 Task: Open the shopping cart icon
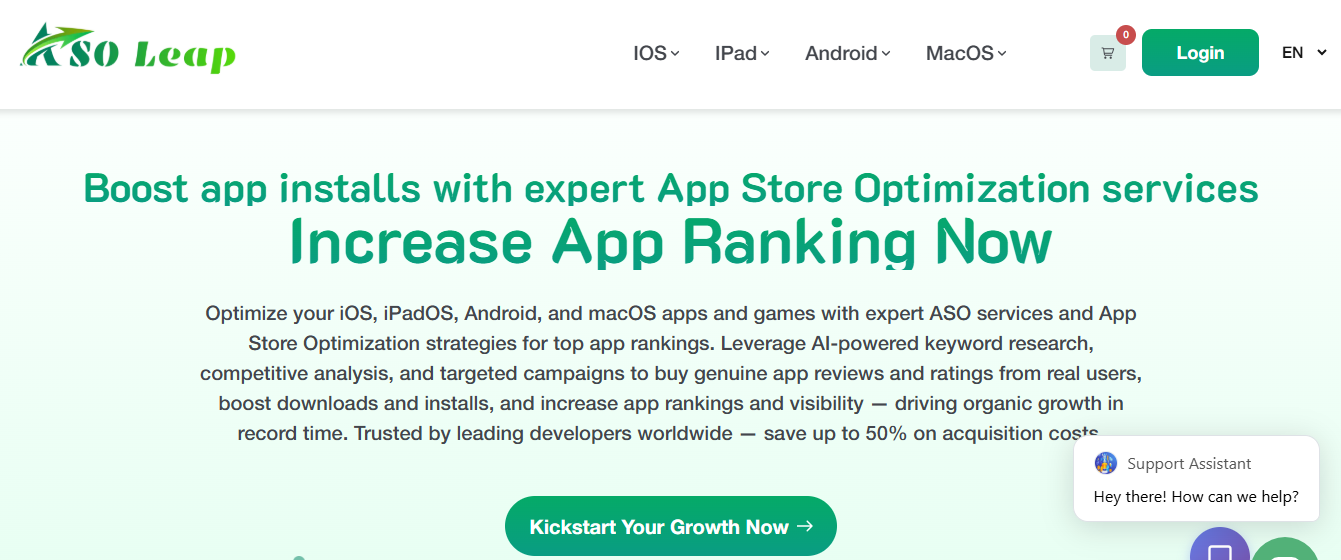coord(1107,53)
